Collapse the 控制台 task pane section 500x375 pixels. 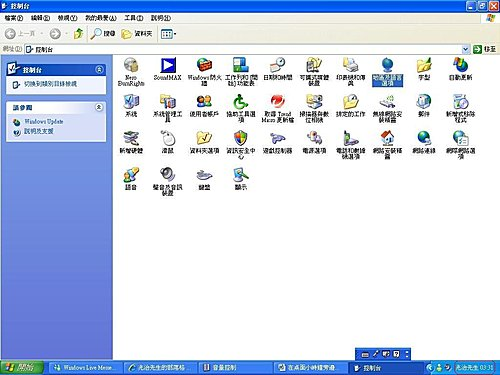click(99, 69)
